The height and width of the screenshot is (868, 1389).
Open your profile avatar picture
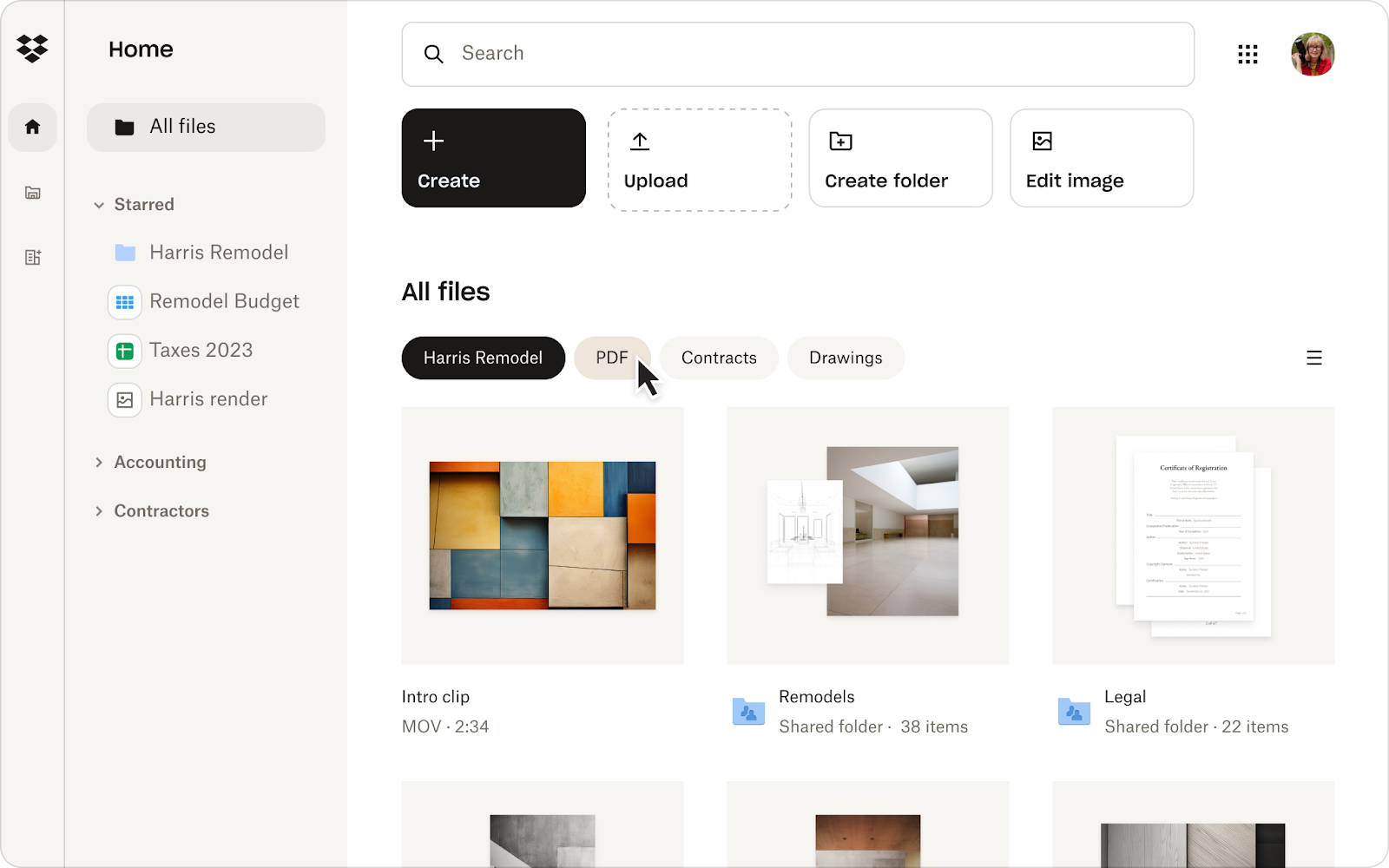point(1313,54)
